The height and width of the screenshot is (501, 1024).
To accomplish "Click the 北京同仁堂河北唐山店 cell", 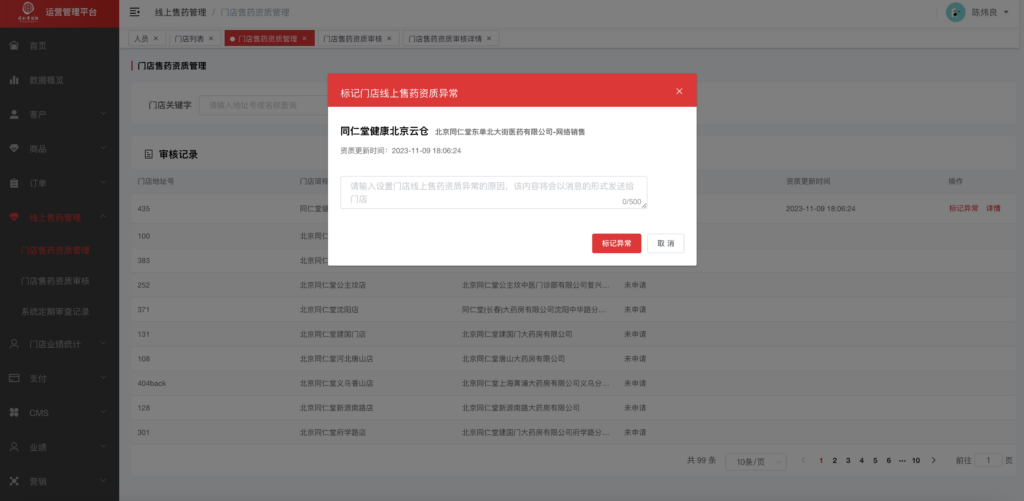I will (337, 359).
